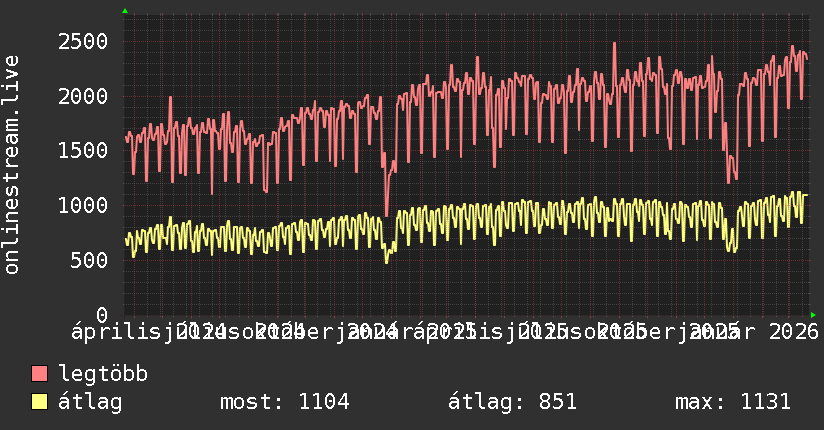Click the green arrow at x-axis end
824x430 pixels.
click(x=813, y=315)
